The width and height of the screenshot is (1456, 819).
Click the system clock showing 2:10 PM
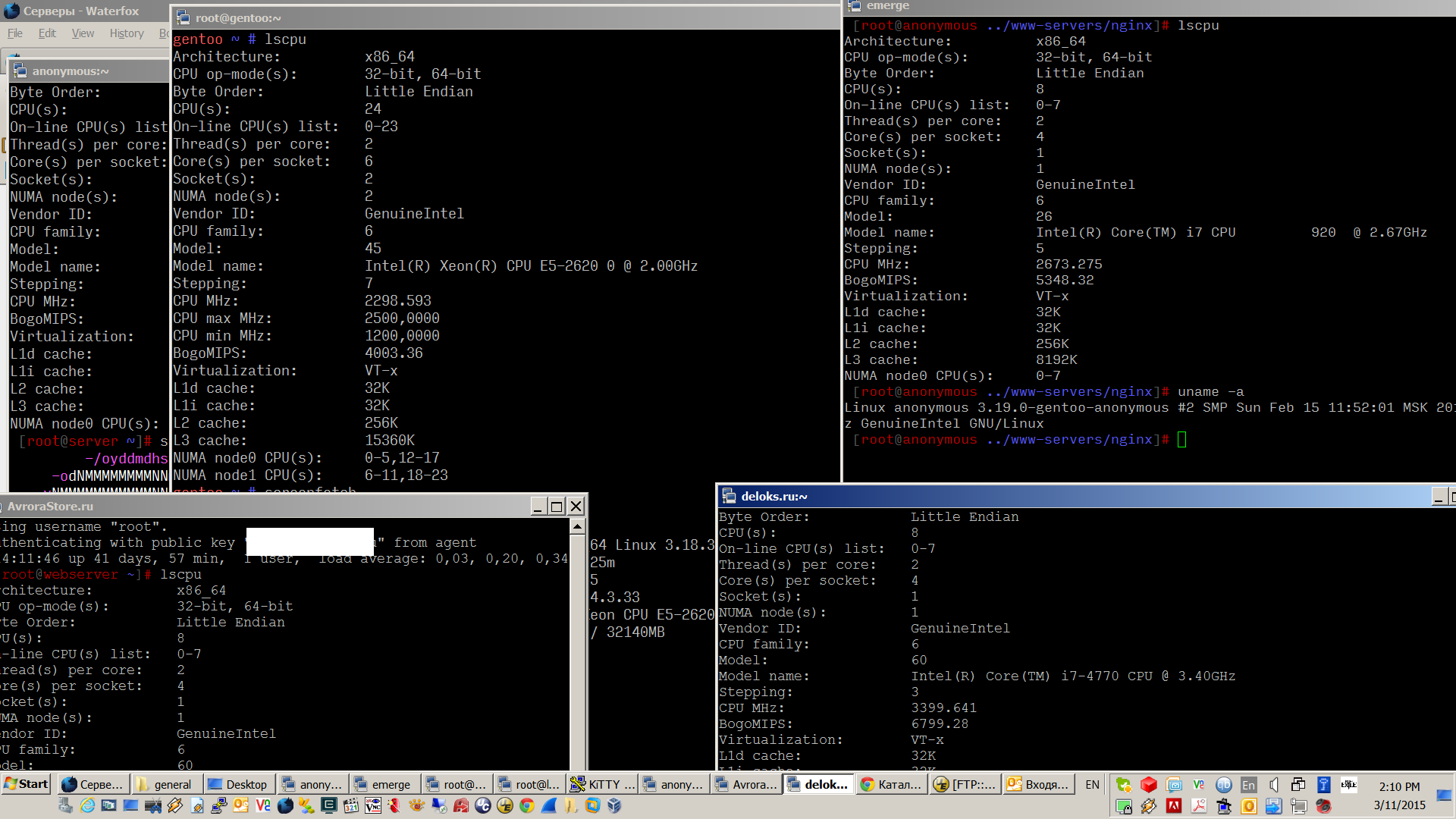(x=1399, y=787)
